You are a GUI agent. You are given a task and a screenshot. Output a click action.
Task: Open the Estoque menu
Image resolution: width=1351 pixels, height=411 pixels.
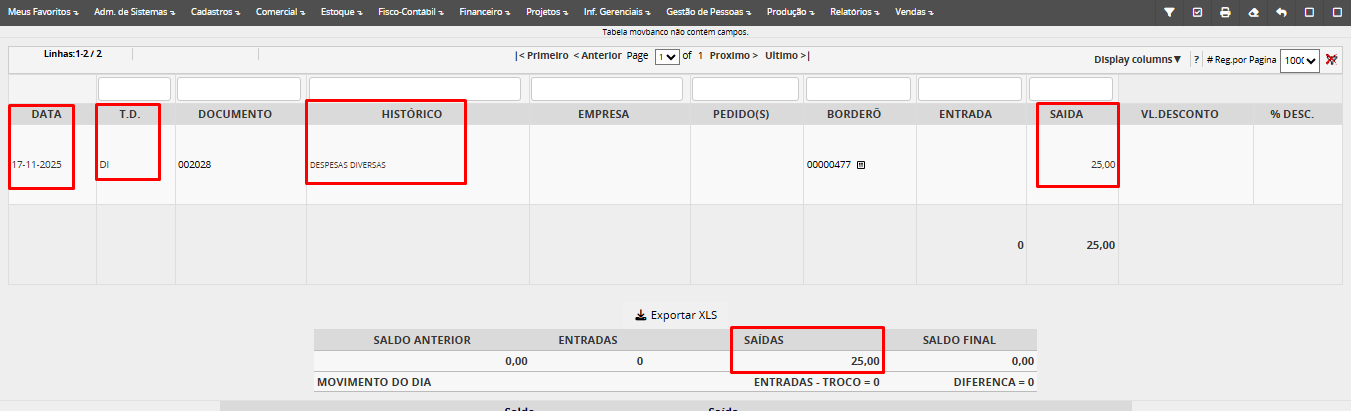coord(344,13)
